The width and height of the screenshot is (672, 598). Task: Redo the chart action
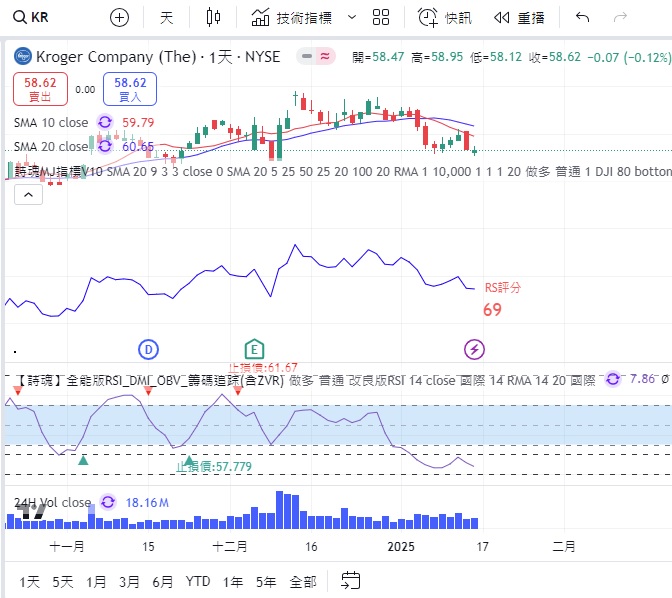point(620,18)
